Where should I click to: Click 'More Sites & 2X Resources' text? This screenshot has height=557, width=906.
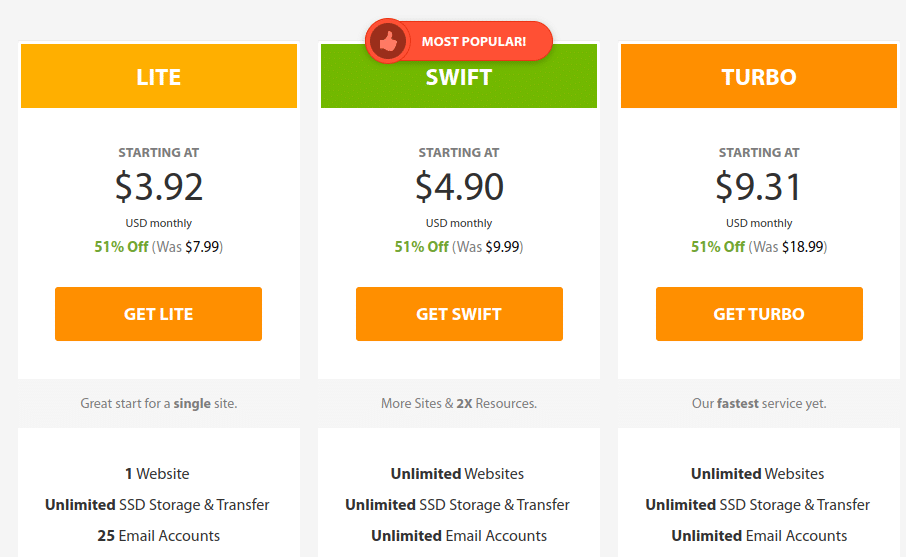(459, 403)
